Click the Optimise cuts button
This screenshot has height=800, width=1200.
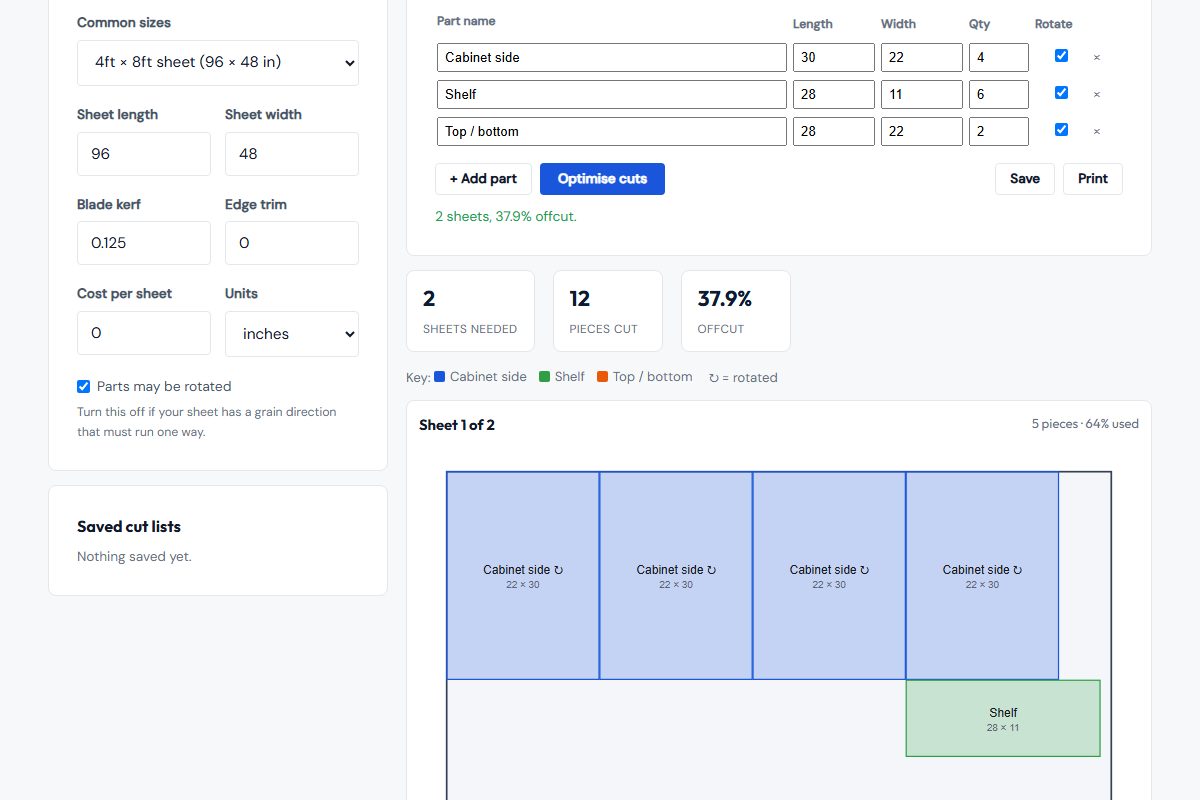[x=602, y=179]
